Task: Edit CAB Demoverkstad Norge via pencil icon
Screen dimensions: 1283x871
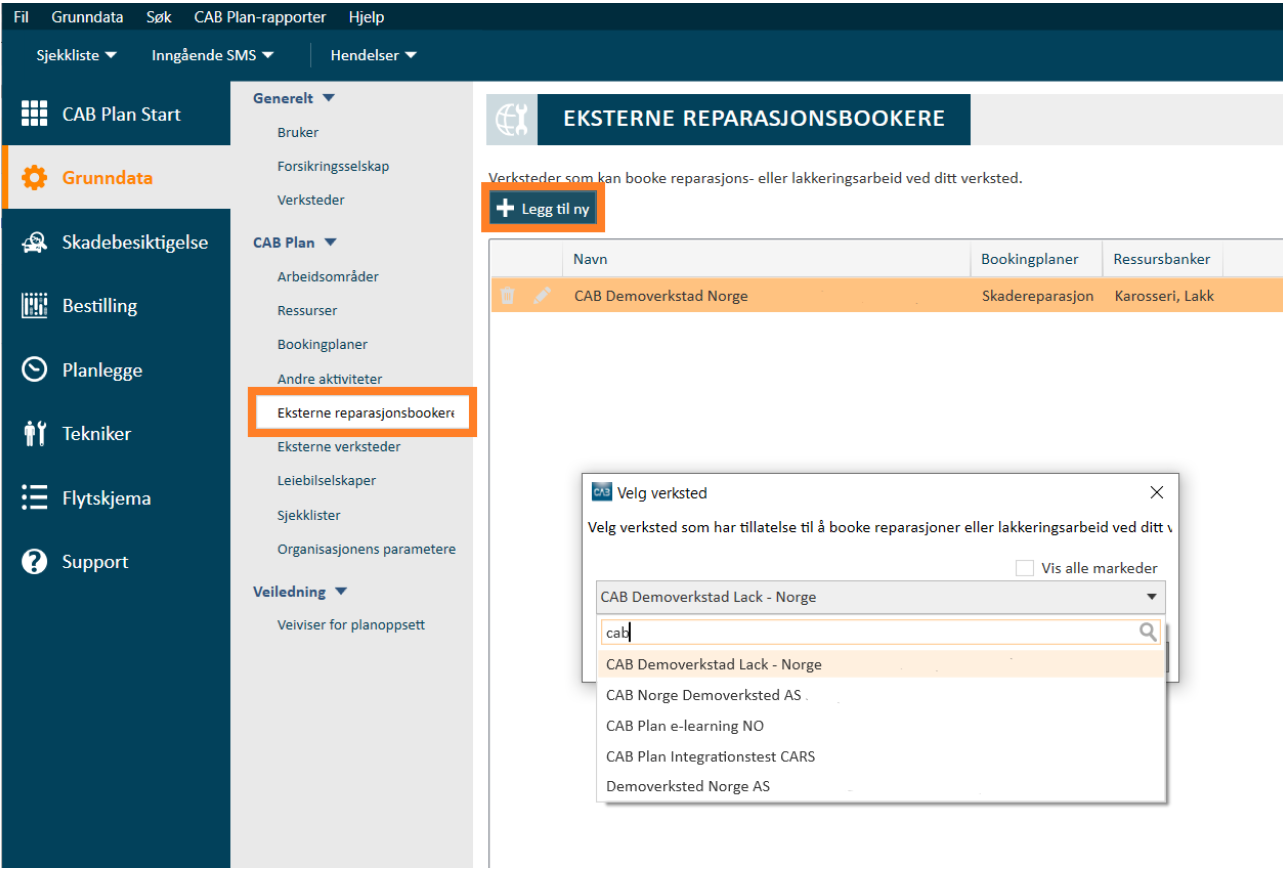Action: coord(542,296)
